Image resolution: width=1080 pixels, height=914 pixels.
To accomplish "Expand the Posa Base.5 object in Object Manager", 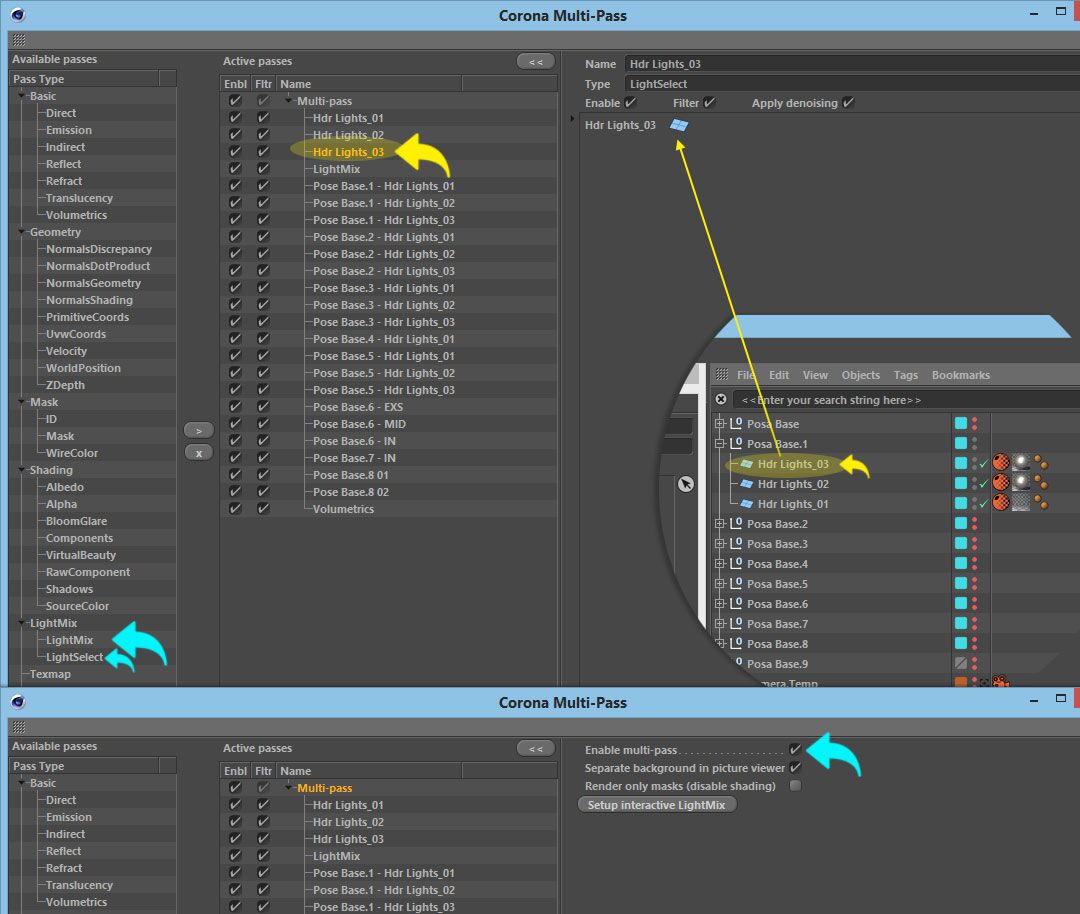I will 720,583.
